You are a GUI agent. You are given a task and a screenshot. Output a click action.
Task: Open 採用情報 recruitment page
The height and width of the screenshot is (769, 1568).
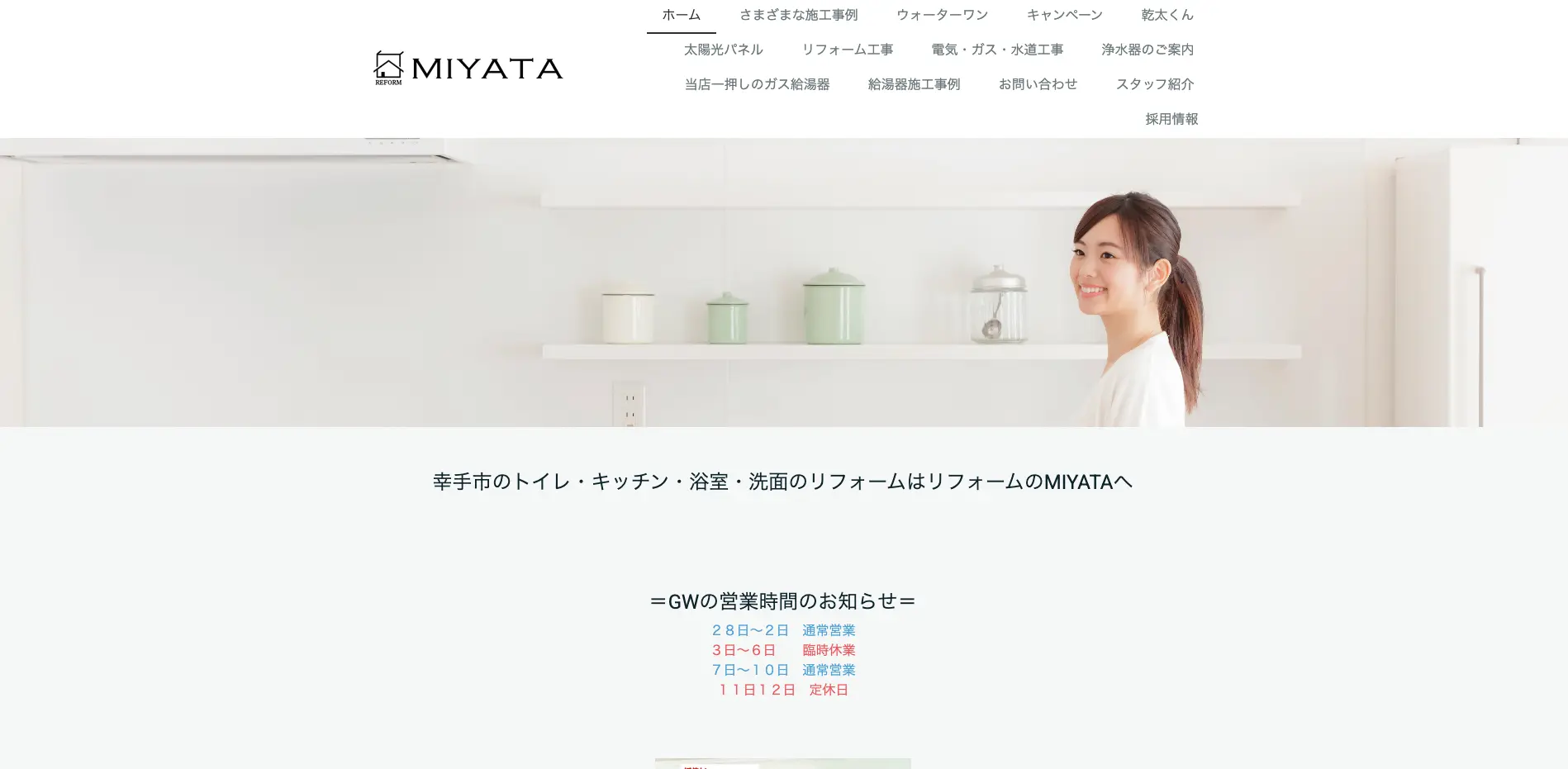[x=1171, y=119]
